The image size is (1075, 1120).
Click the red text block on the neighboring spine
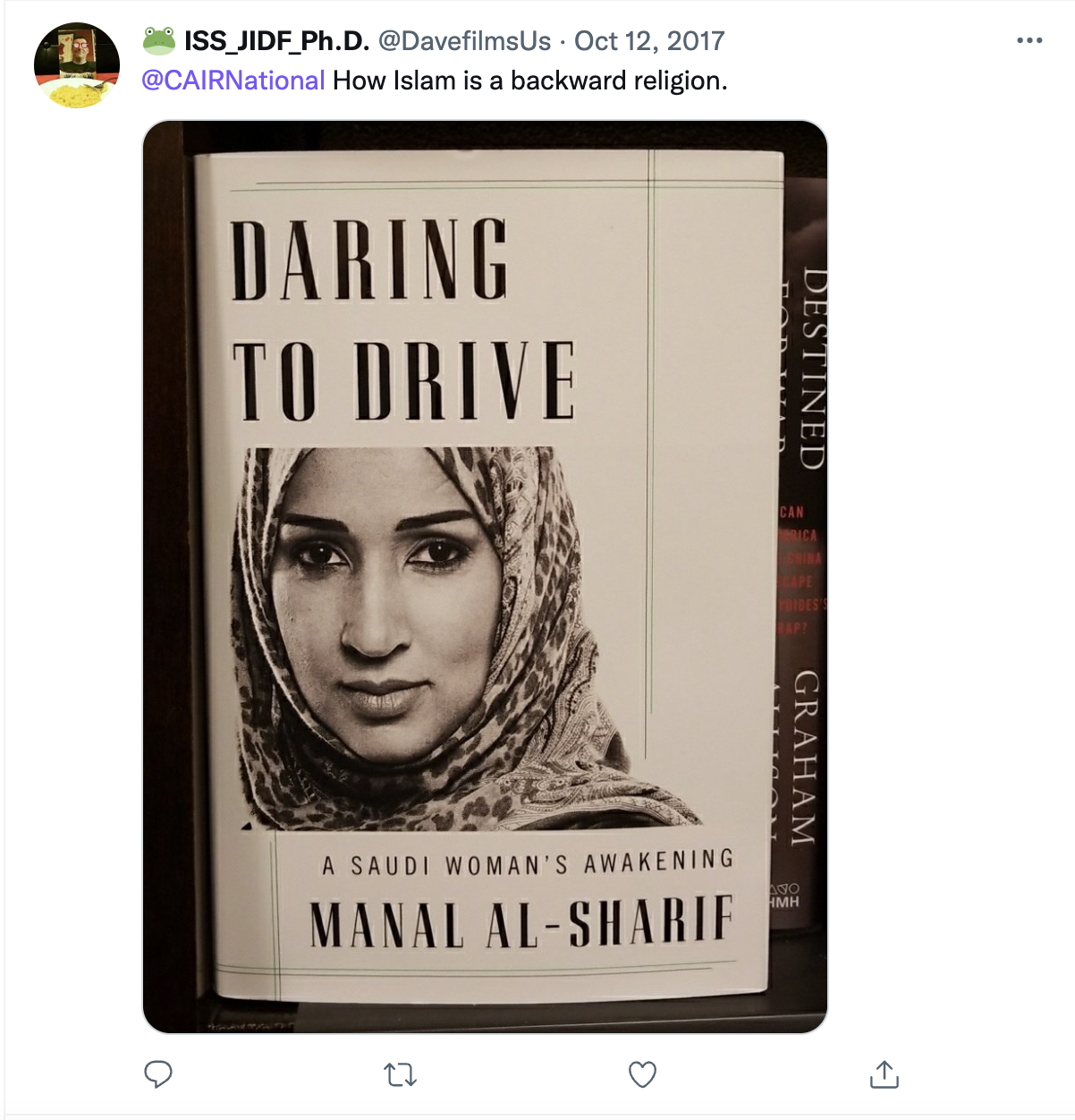(799, 570)
